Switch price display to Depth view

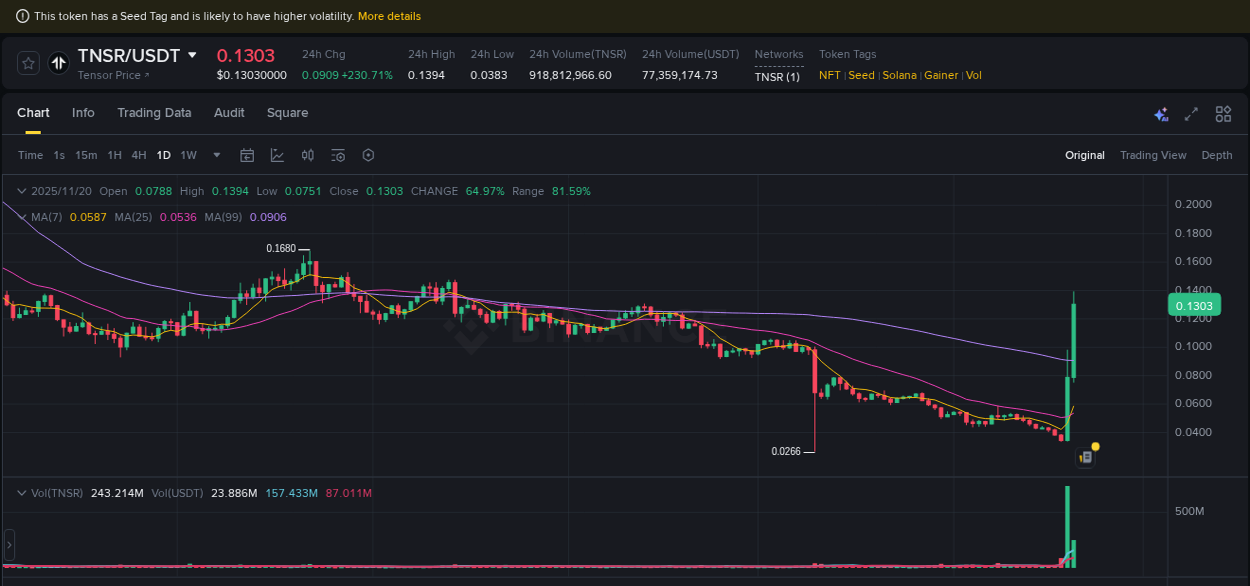click(1217, 155)
